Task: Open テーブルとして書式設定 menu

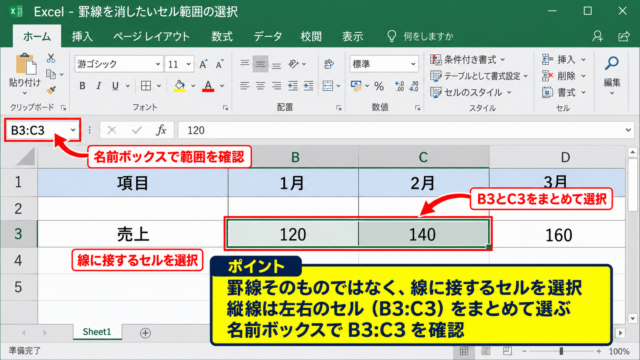Action: pyautogui.click(x=479, y=76)
